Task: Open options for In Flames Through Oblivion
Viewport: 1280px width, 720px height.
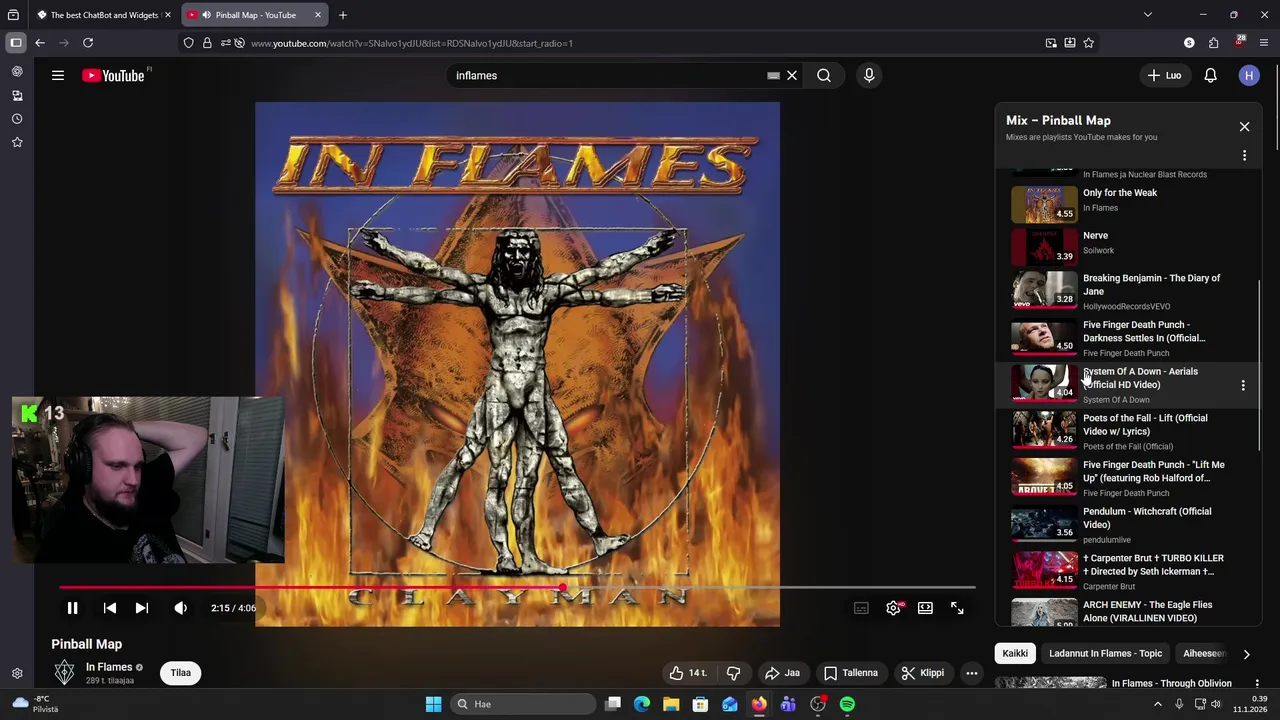Action: (x=1256, y=684)
